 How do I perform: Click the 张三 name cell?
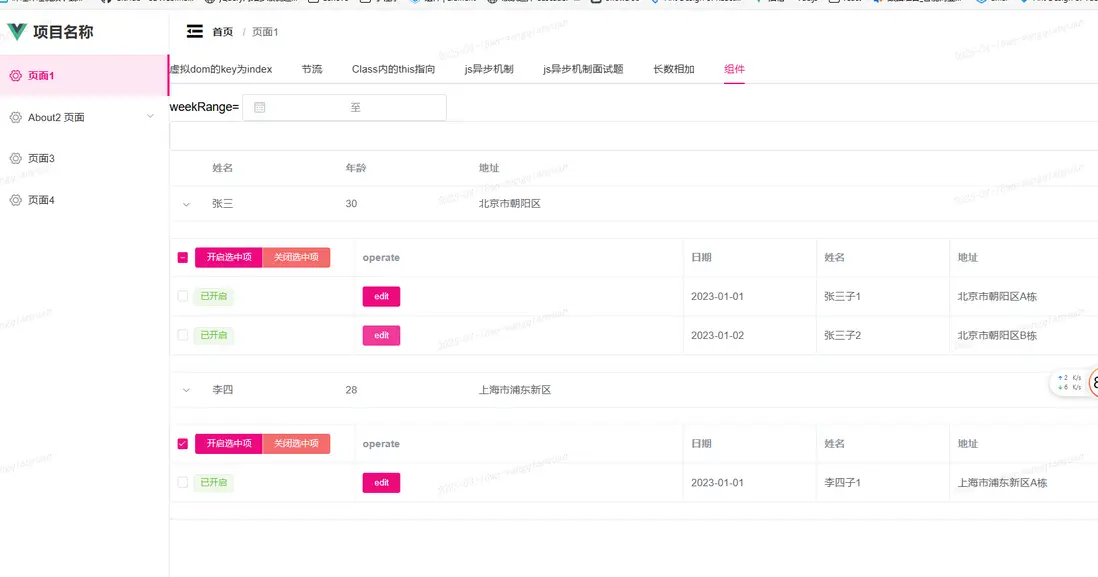pyautogui.click(x=223, y=204)
